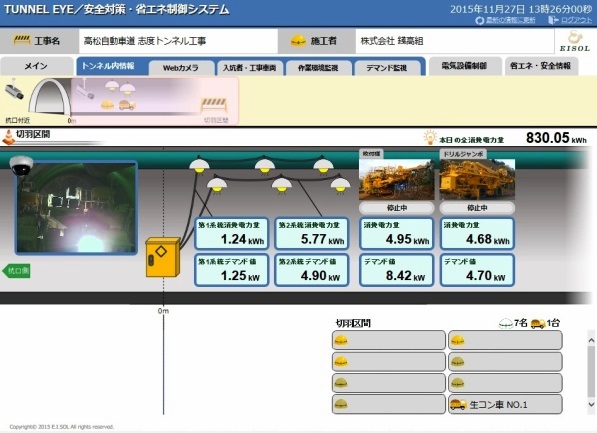Open the デマンド監視 tab
This screenshot has height=433, width=597.
(x=386, y=68)
